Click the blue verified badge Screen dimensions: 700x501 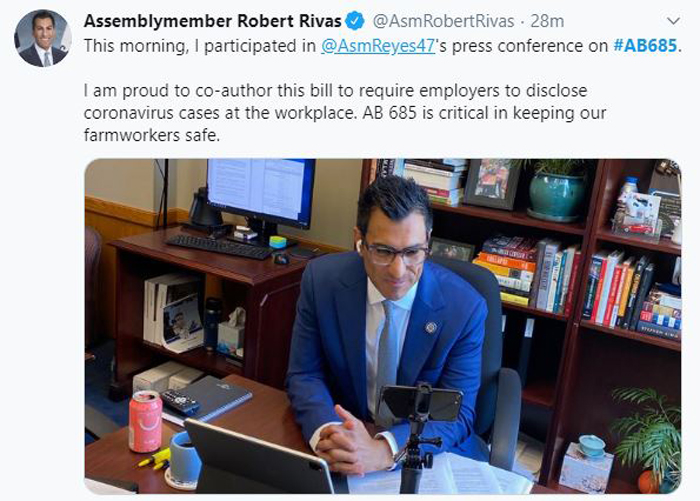pos(355,21)
